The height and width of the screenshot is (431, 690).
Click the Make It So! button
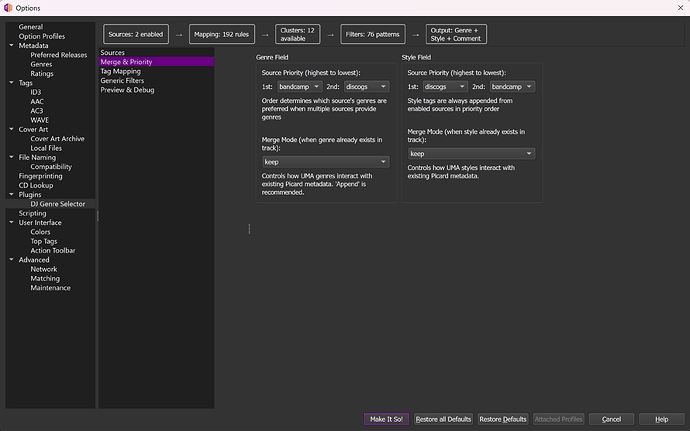click(386, 419)
